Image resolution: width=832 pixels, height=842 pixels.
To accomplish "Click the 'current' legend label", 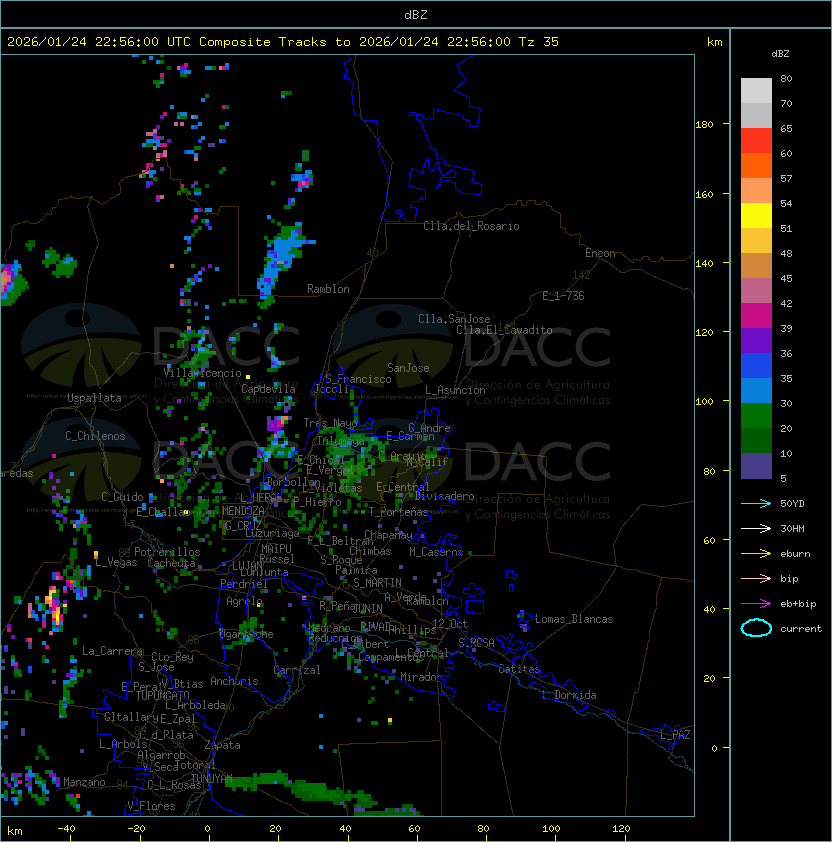I will click(801, 628).
